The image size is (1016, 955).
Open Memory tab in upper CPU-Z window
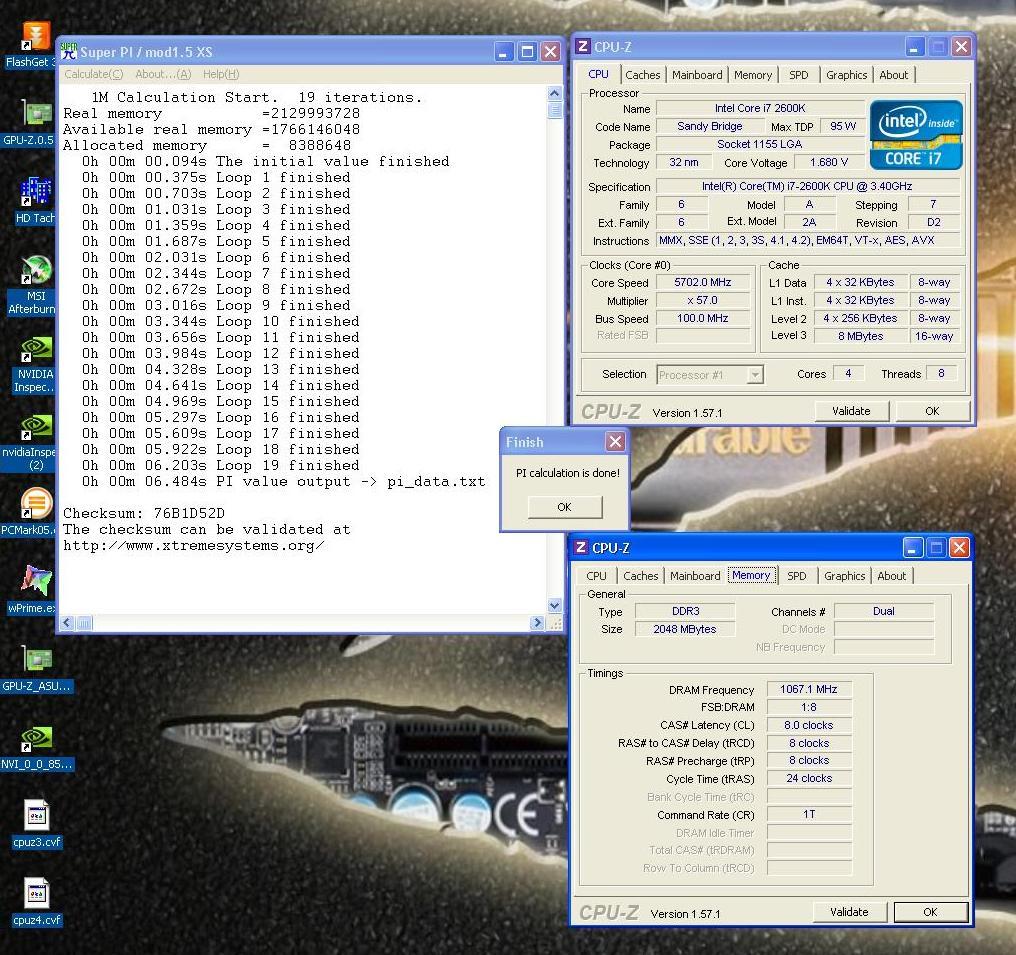pyautogui.click(x=752, y=75)
